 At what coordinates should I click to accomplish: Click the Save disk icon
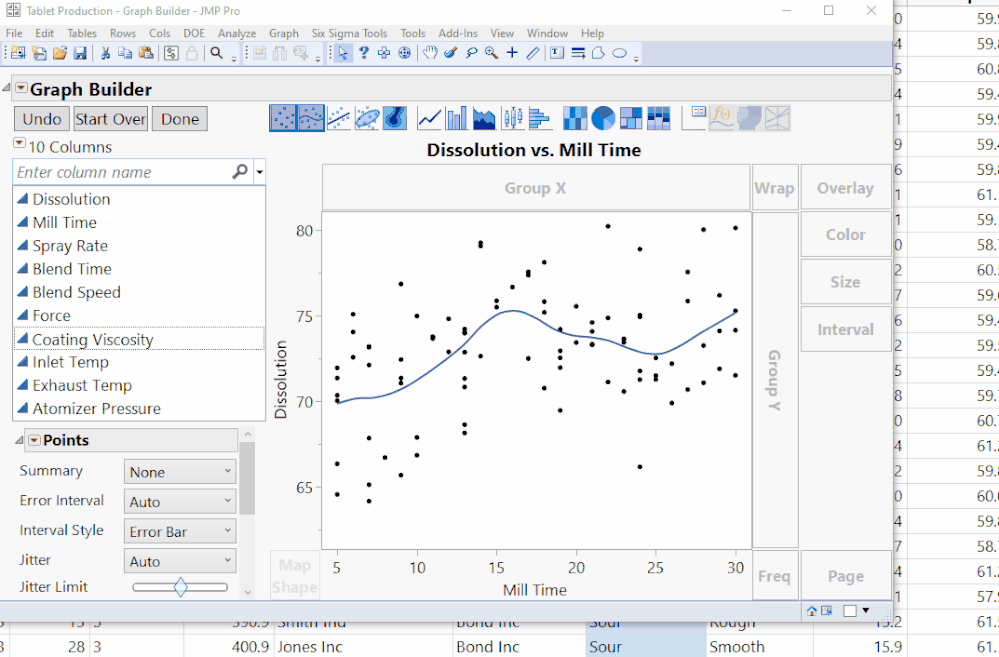pyautogui.click(x=80, y=54)
